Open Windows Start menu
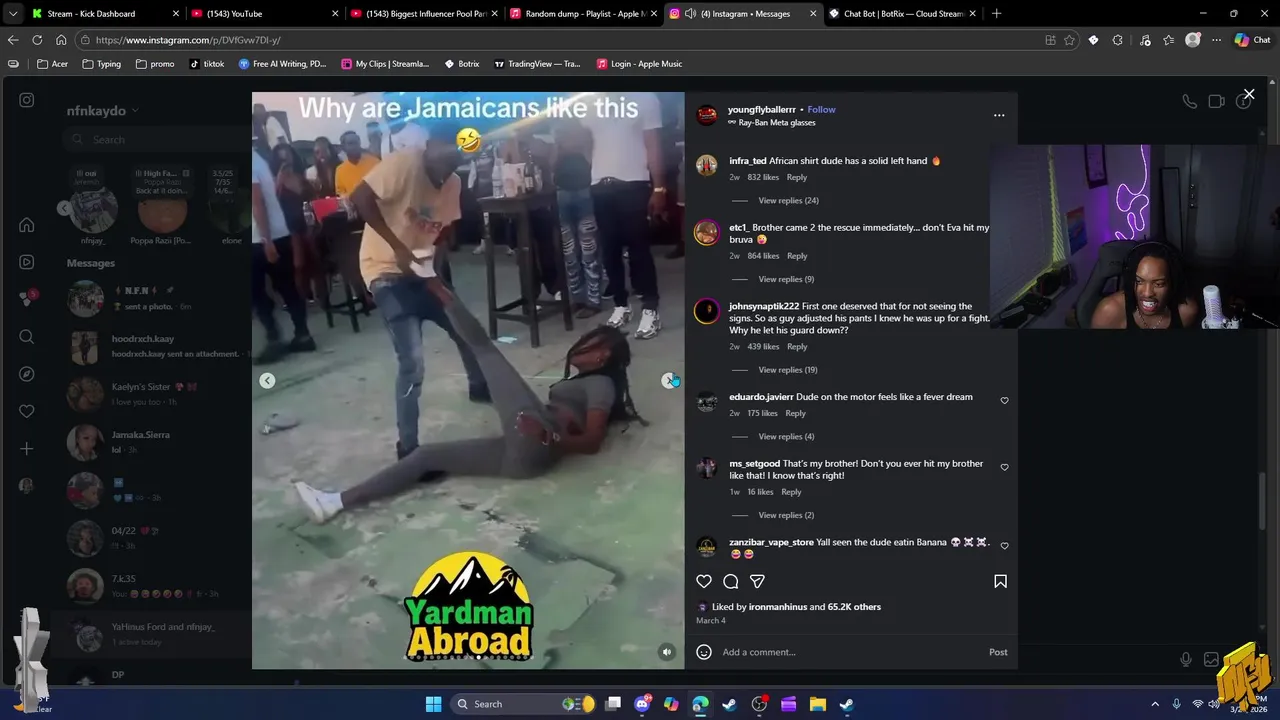 [434, 704]
